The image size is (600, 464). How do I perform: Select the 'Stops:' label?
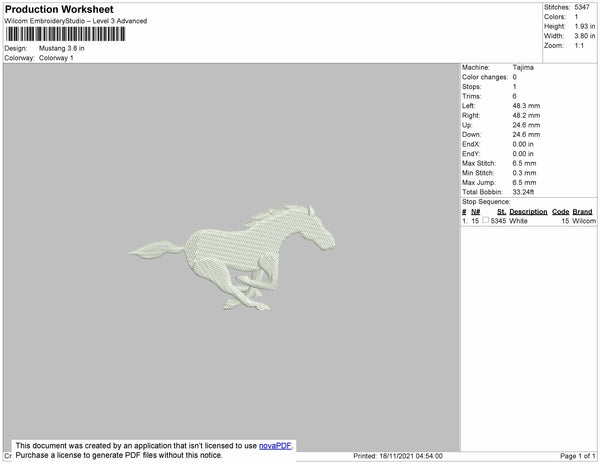[x=471, y=86]
